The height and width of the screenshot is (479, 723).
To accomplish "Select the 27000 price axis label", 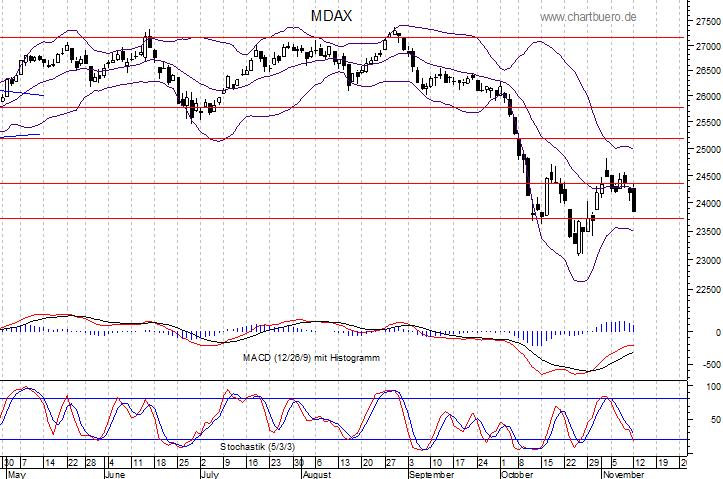I will pyautogui.click(x=703, y=46).
